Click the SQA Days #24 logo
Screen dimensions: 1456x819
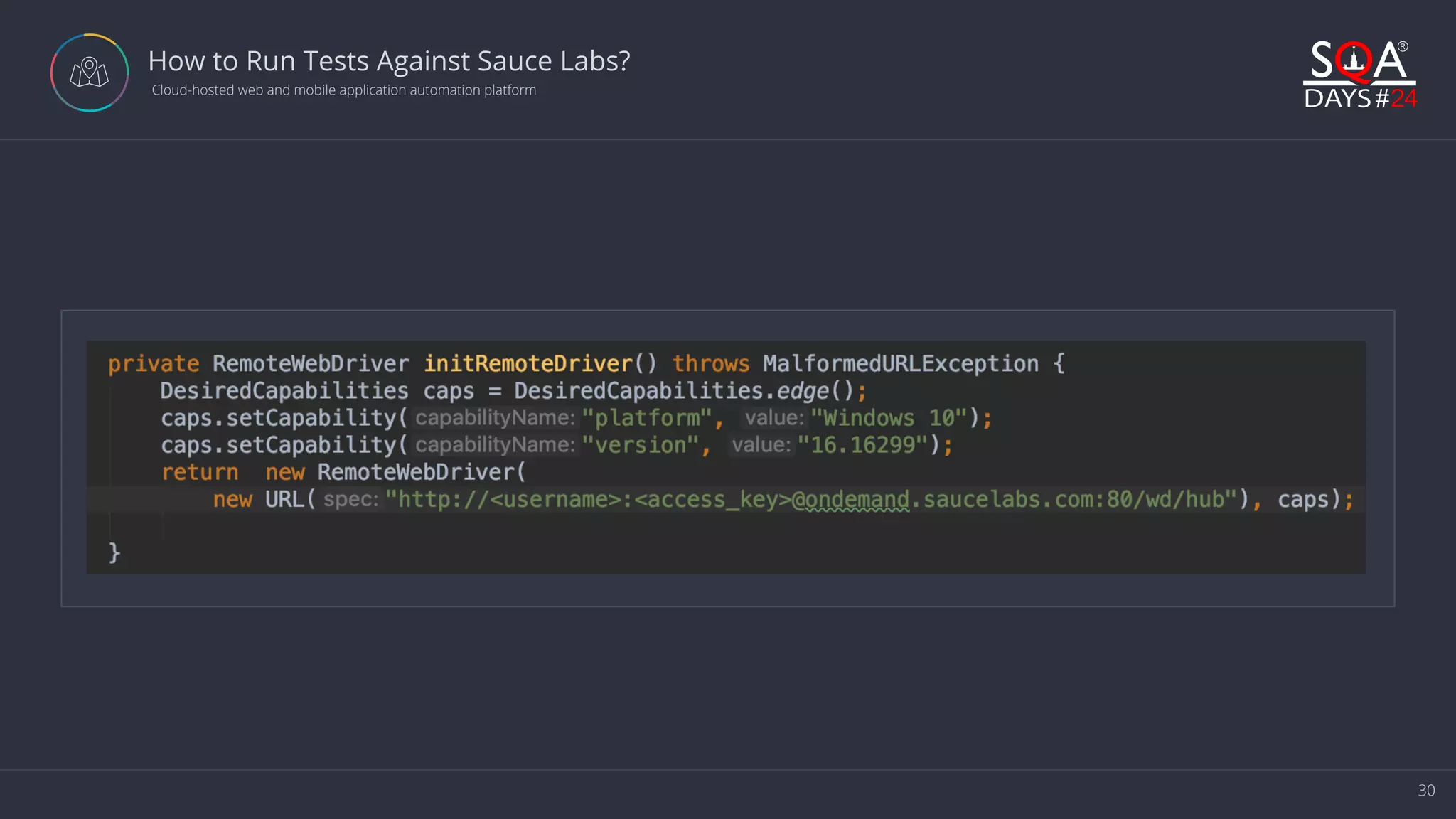1359,75
